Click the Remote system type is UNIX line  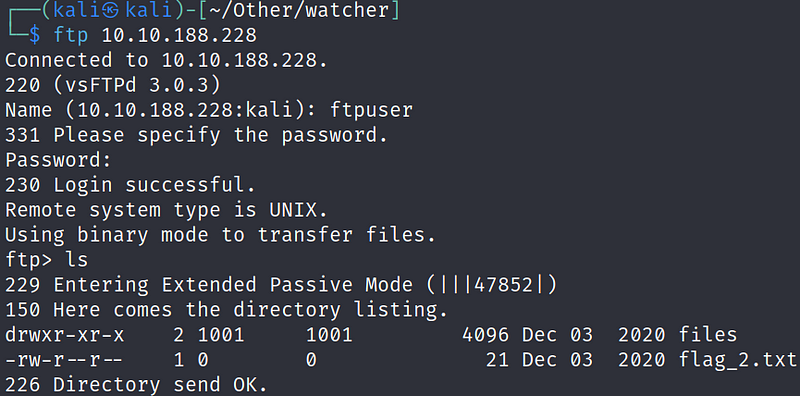click(x=166, y=210)
